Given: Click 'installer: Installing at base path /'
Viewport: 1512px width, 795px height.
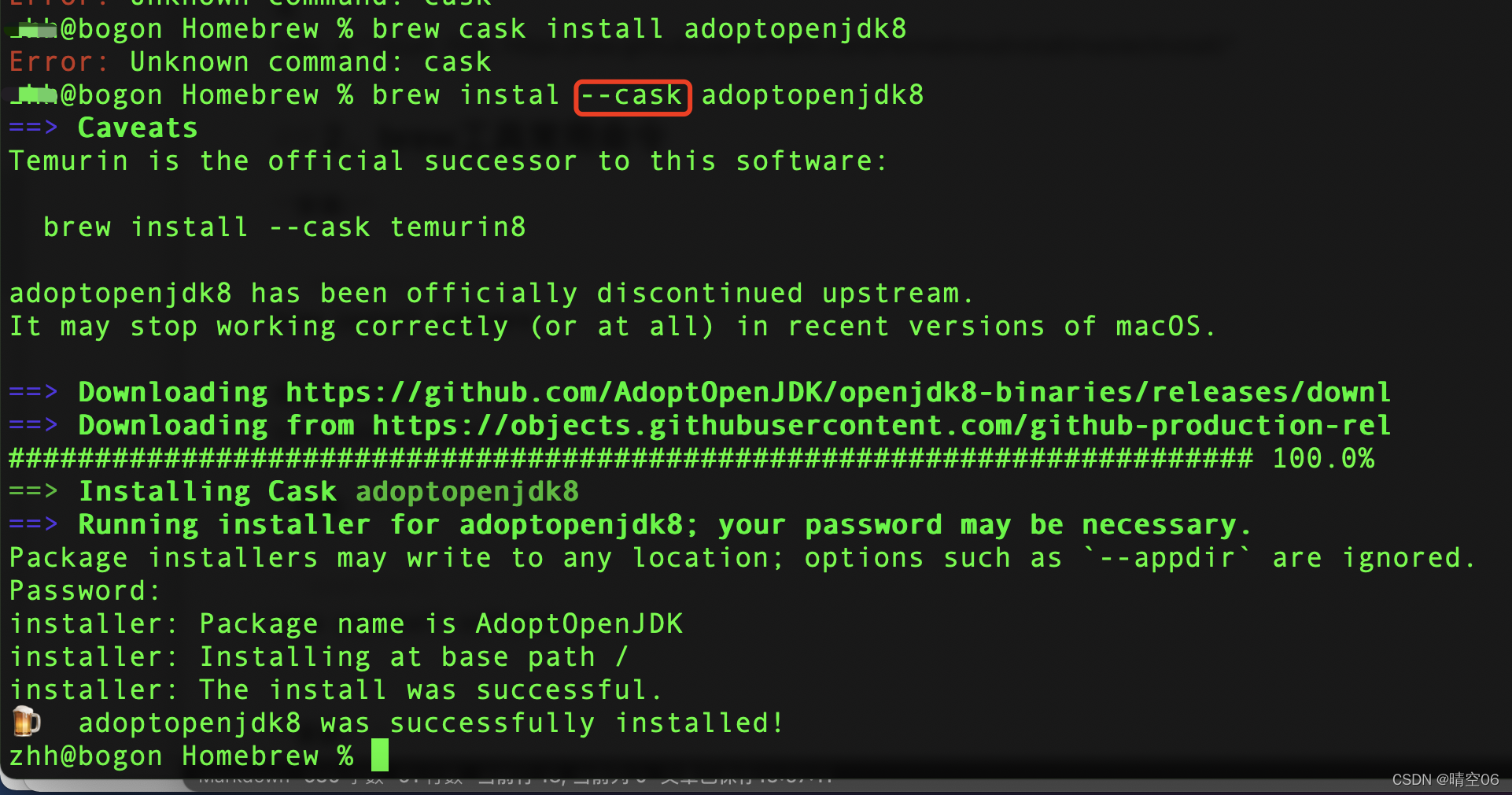Looking at the screenshot, I should pyautogui.click(x=319, y=657).
